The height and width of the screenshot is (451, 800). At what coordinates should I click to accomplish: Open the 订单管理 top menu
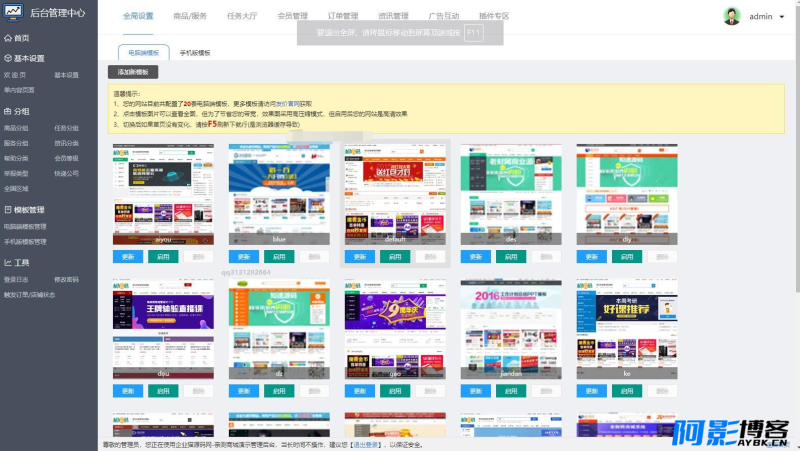pyautogui.click(x=343, y=16)
